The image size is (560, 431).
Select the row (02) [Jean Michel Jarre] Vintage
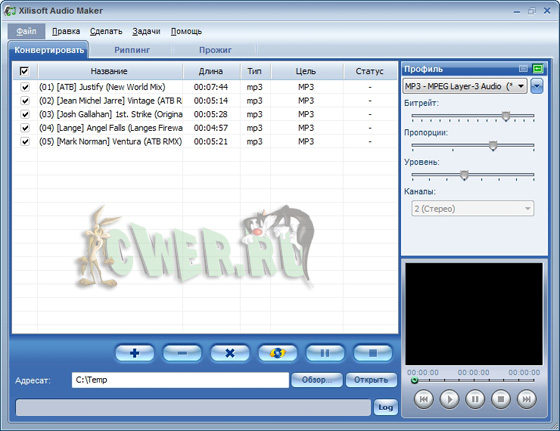(x=205, y=101)
